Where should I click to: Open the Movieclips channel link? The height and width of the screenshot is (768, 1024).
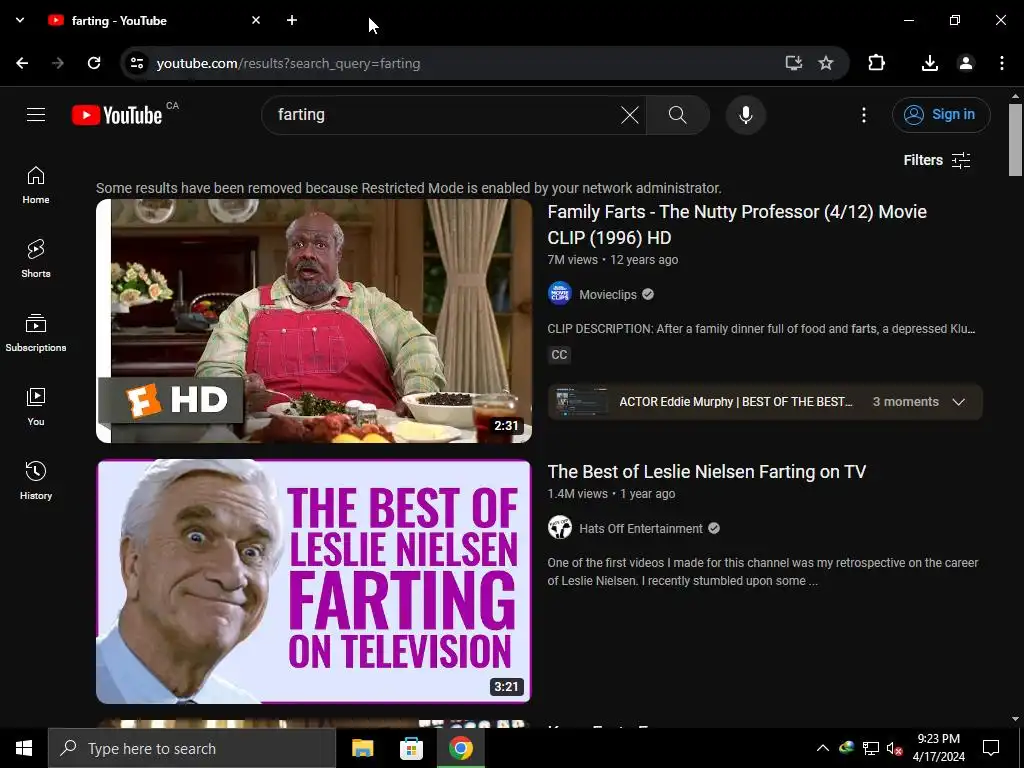pyautogui.click(x=607, y=295)
